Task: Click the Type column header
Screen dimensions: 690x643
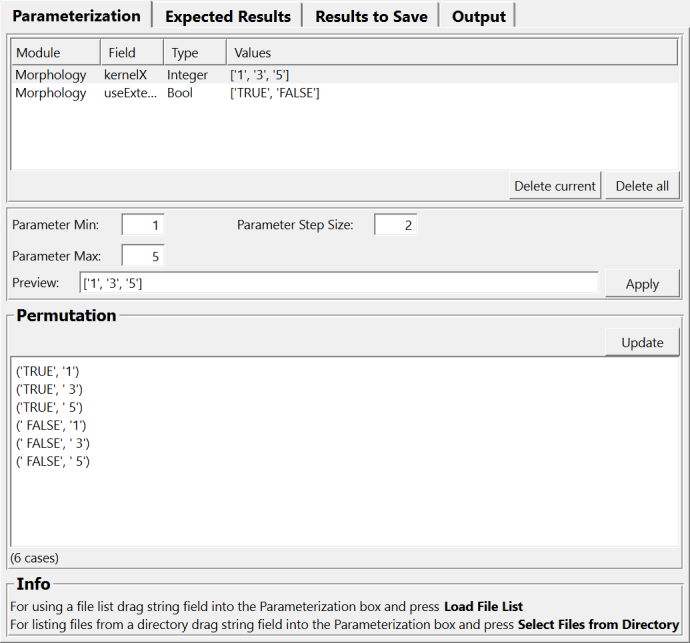Action: click(x=194, y=52)
